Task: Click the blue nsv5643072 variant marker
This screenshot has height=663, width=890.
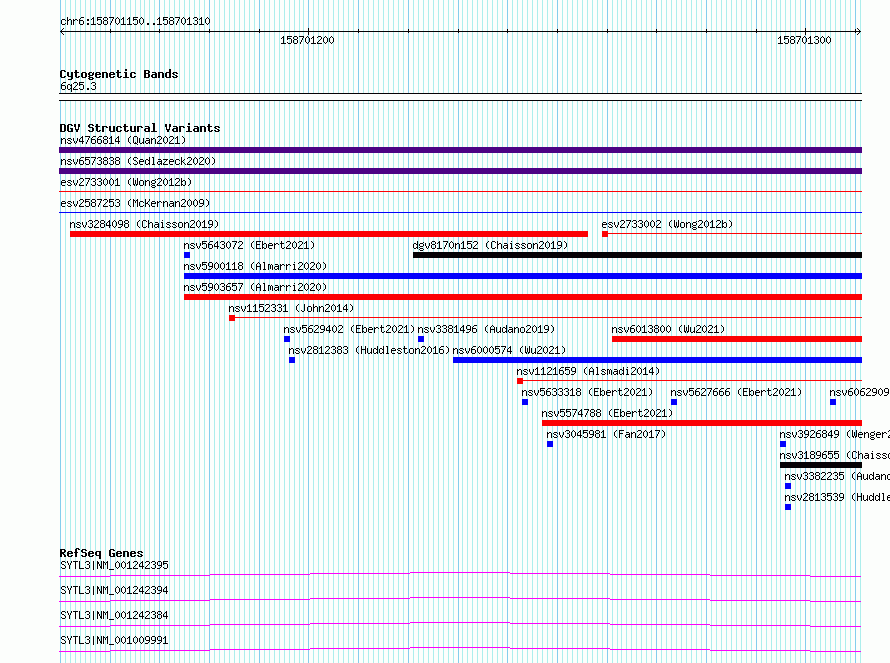Action: pos(187,255)
